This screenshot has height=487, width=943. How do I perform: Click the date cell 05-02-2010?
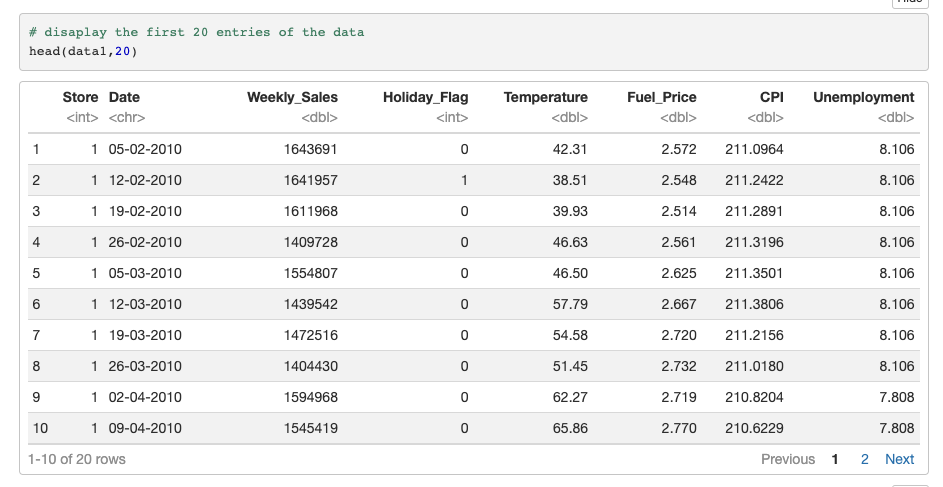[145, 150]
